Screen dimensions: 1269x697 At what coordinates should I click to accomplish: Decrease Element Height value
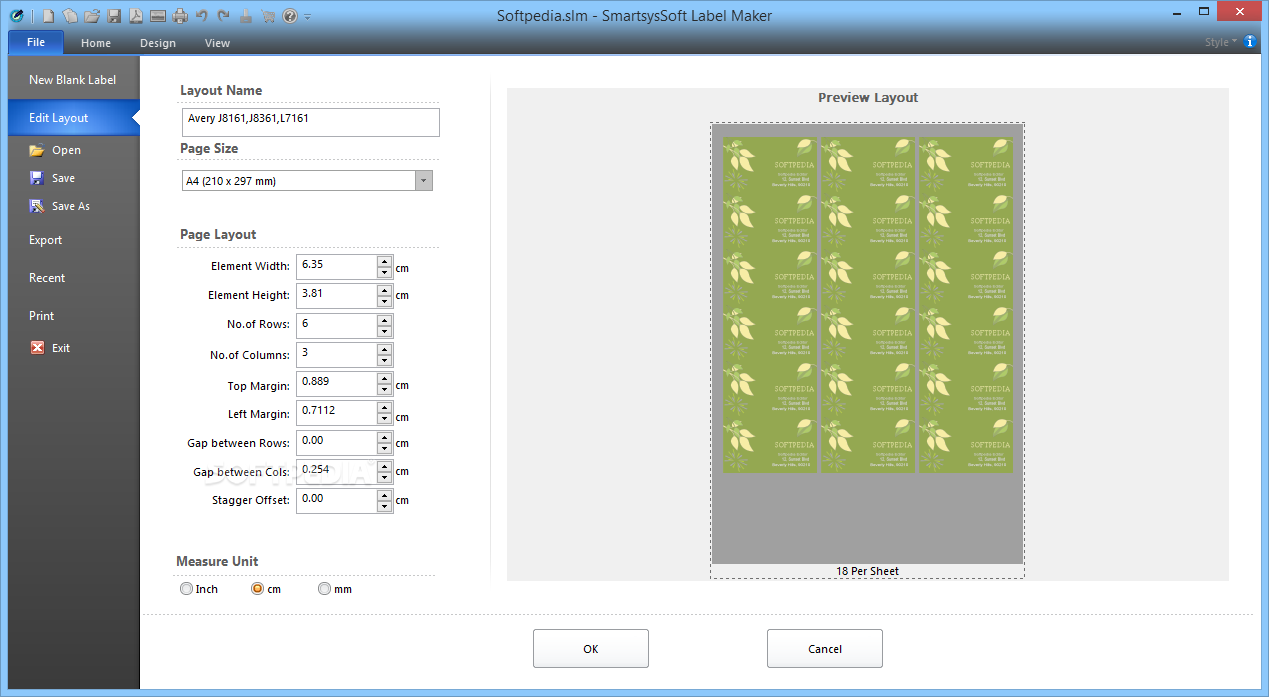(x=384, y=302)
